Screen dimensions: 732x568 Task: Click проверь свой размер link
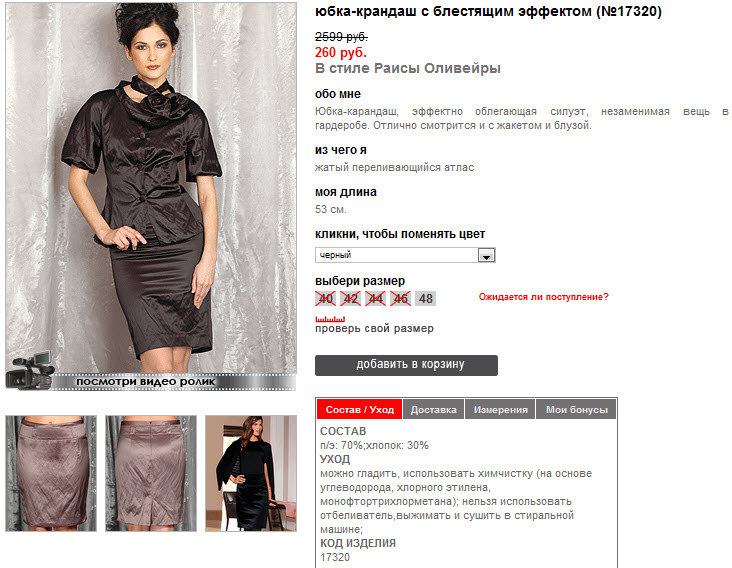pyautogui.click(x=374, y=329)
